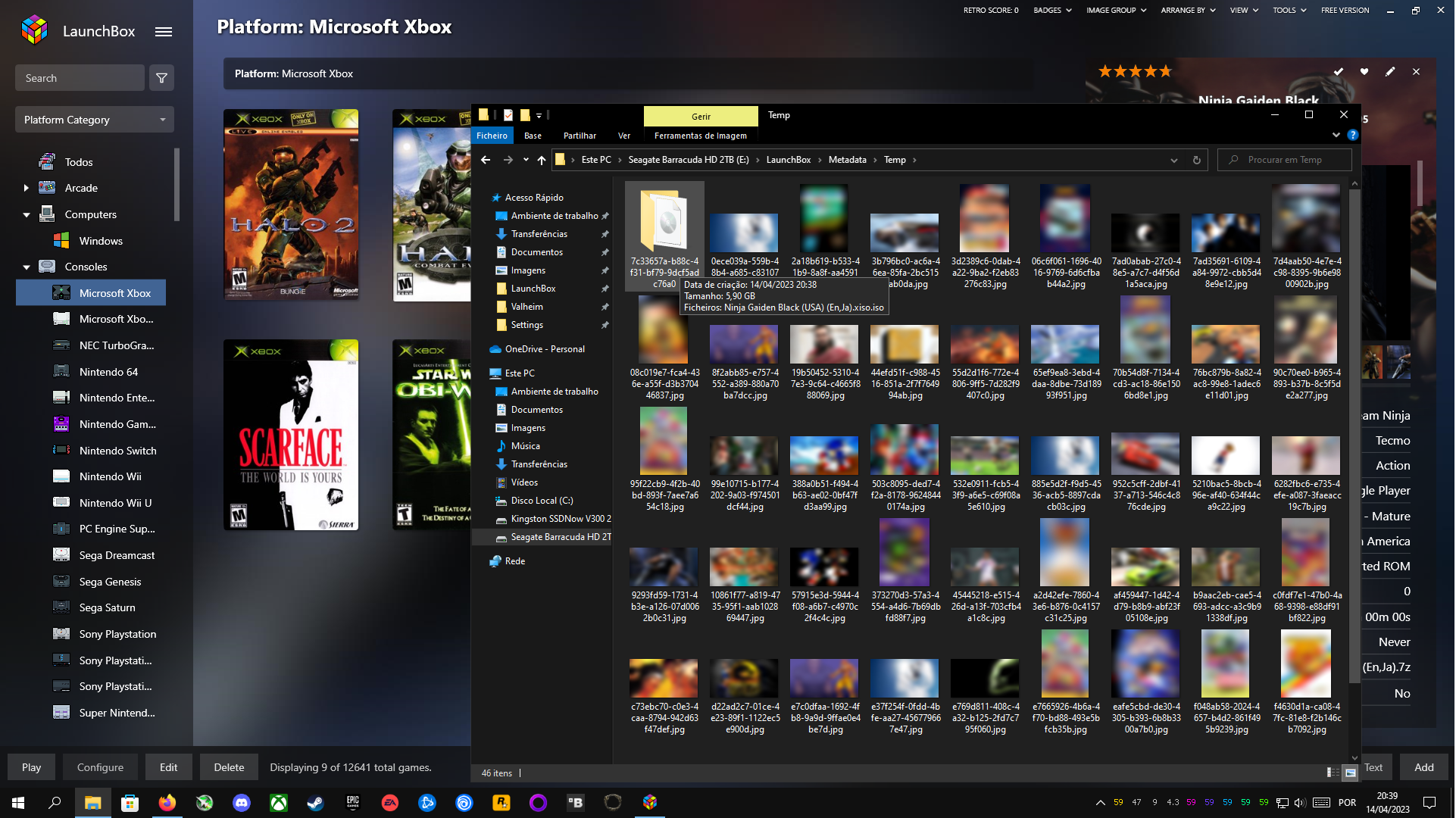The width and height of the screenshot is (1456, 818).
Task: Open the BADGES dropdown menu
Action: click(1052, 10)
